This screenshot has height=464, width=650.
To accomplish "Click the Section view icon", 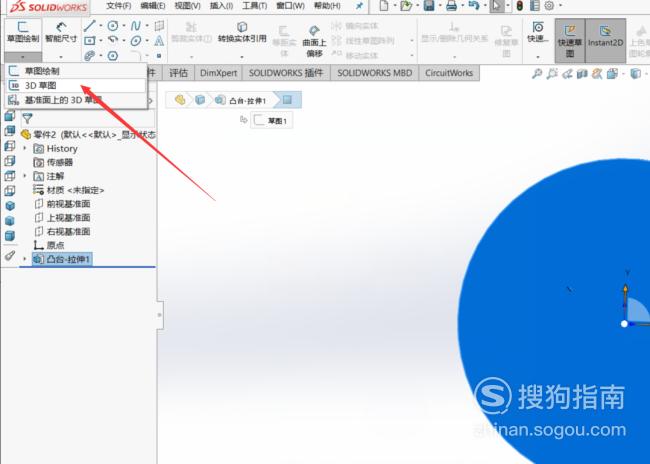I will 582,74.
